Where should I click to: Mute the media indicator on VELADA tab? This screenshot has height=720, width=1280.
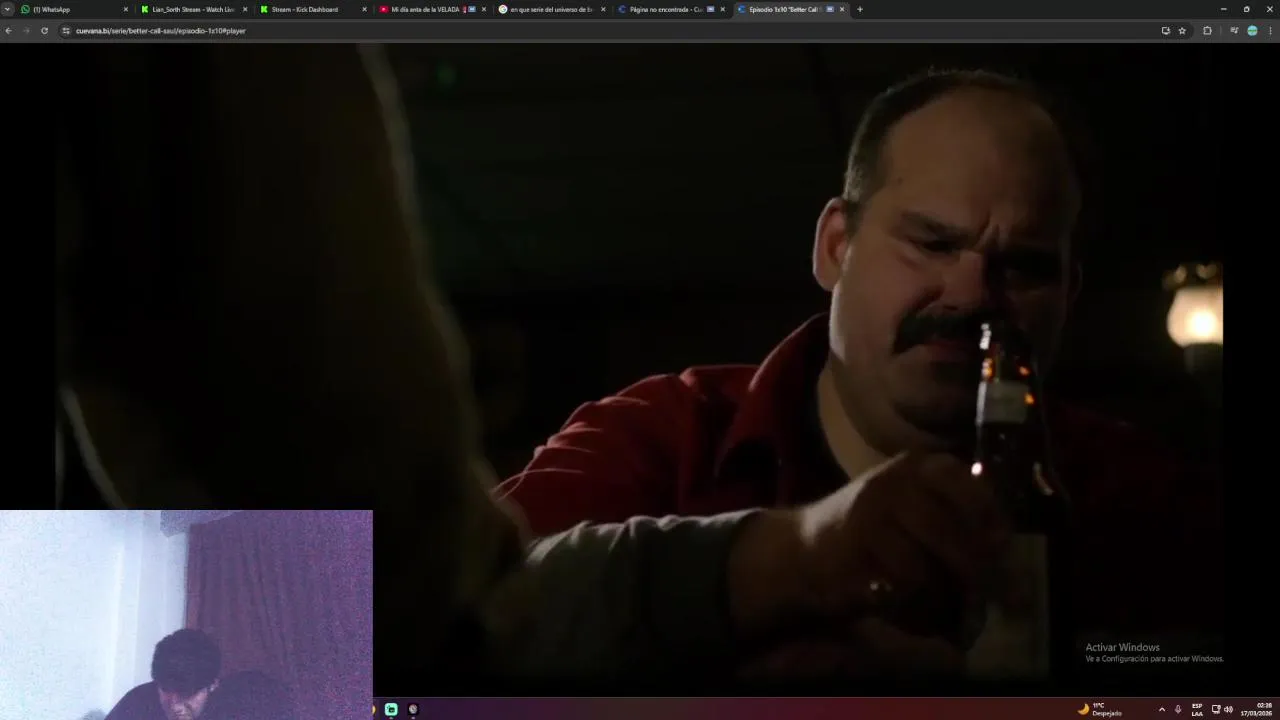(x=472, y=9)
